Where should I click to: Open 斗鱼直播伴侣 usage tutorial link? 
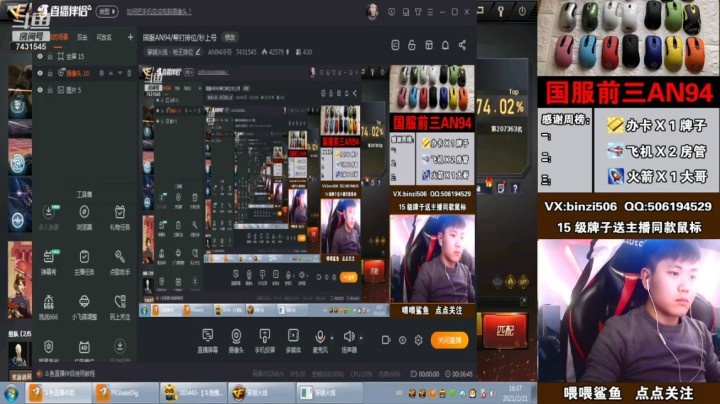click(69, 374)
